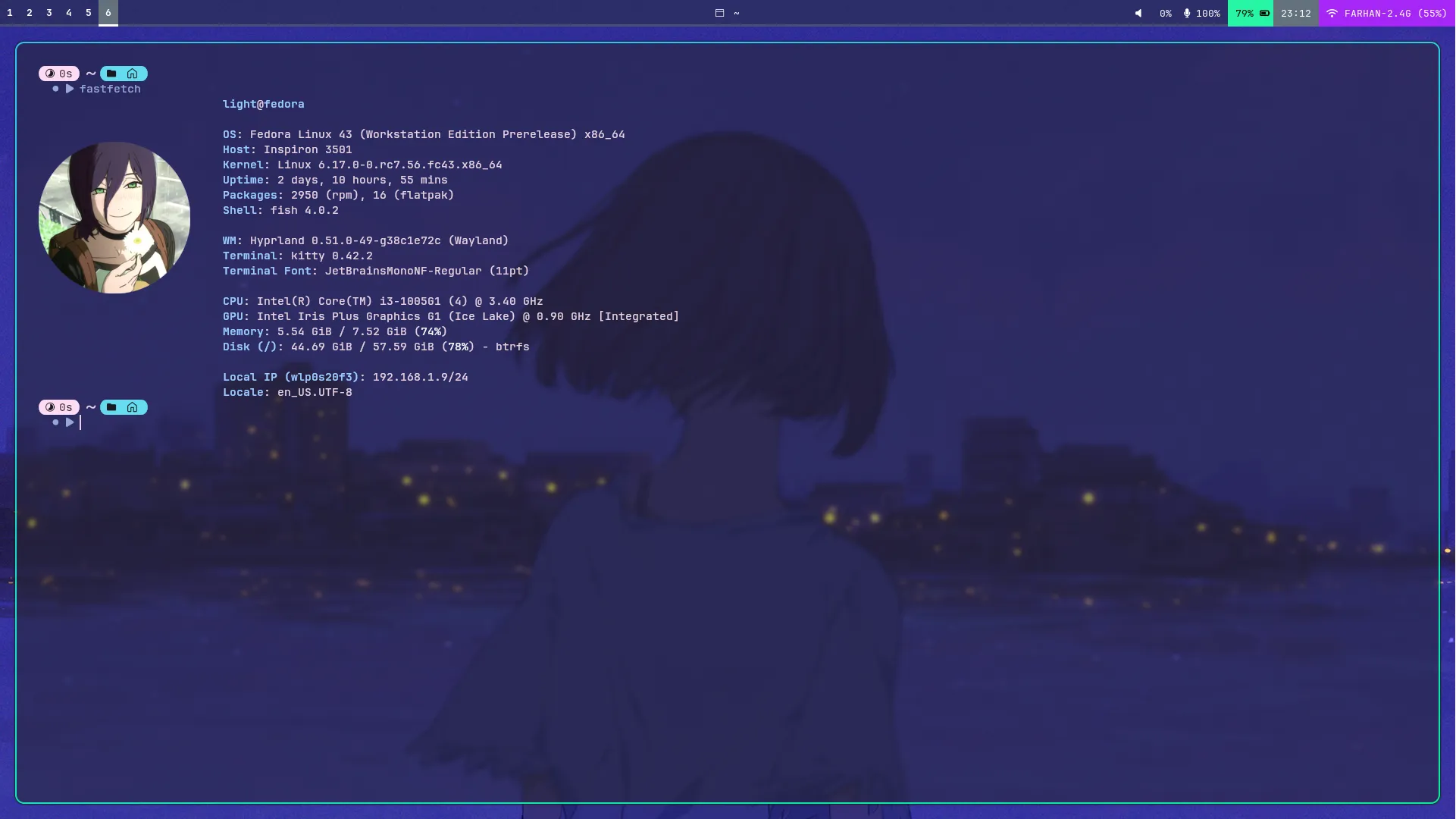The width and height of the screenshot is (1456, 819).
Task: Click the window icon in bar center
Action: click(719, 13)
